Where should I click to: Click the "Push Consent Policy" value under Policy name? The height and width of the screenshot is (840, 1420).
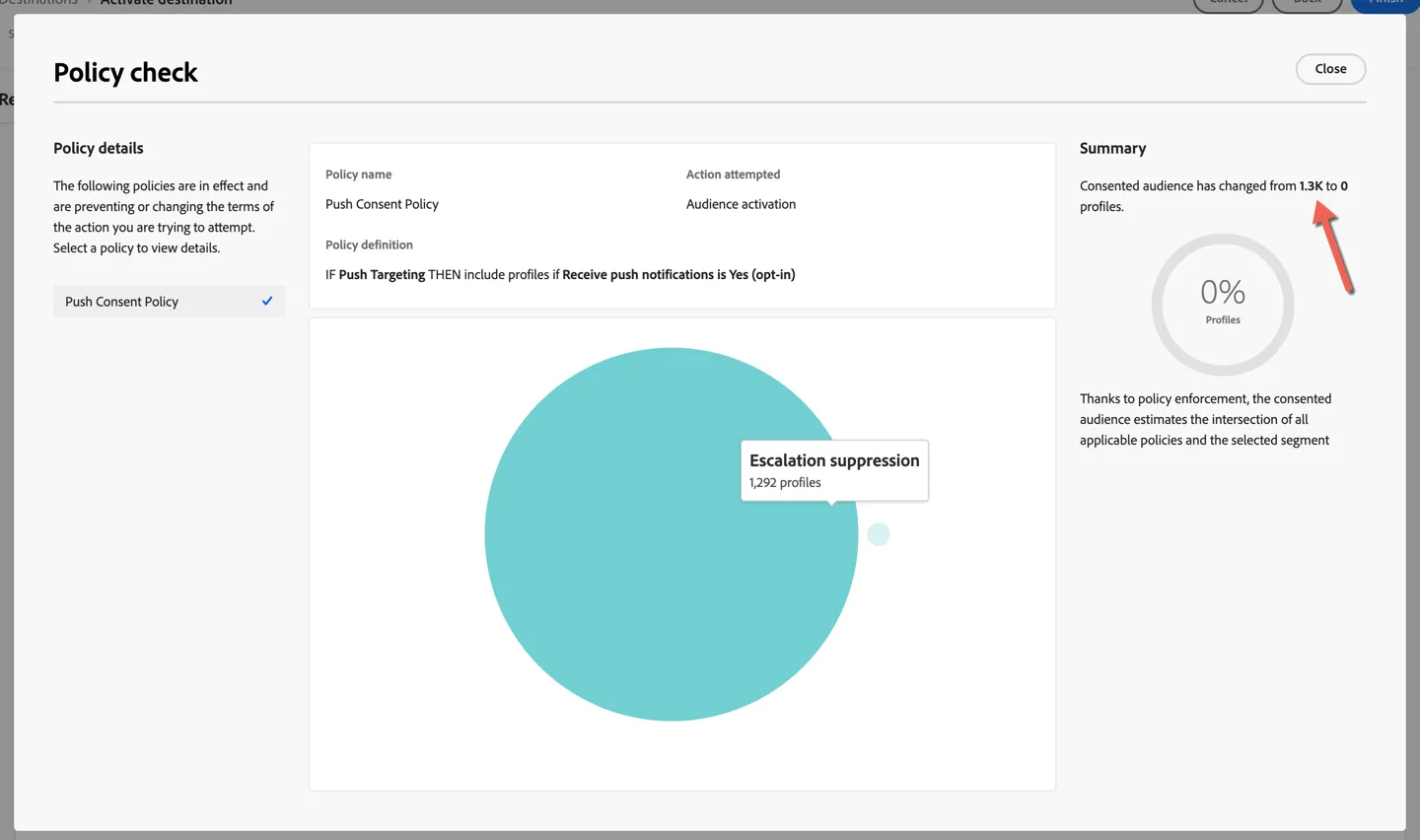pyautogui.click(x=382, y=204)
